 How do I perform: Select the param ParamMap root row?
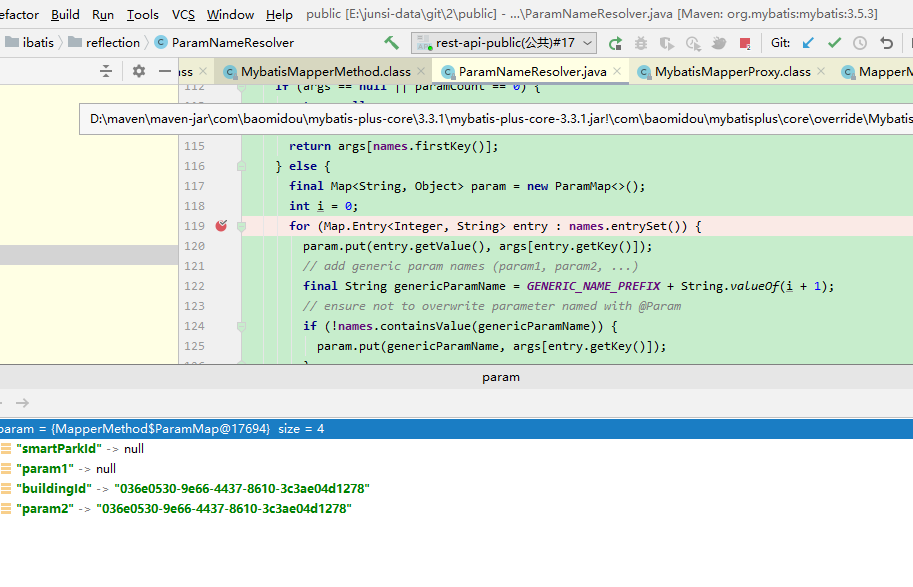(456, 429)
